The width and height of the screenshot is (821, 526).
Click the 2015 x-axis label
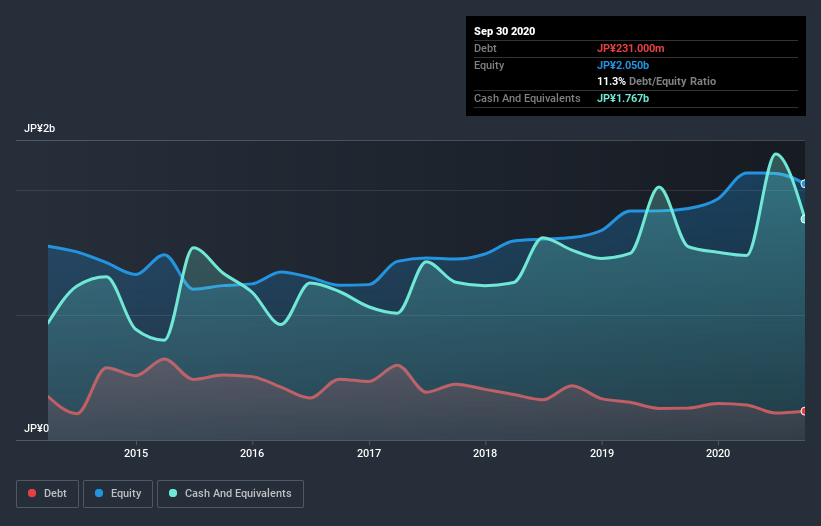point(136,453)
